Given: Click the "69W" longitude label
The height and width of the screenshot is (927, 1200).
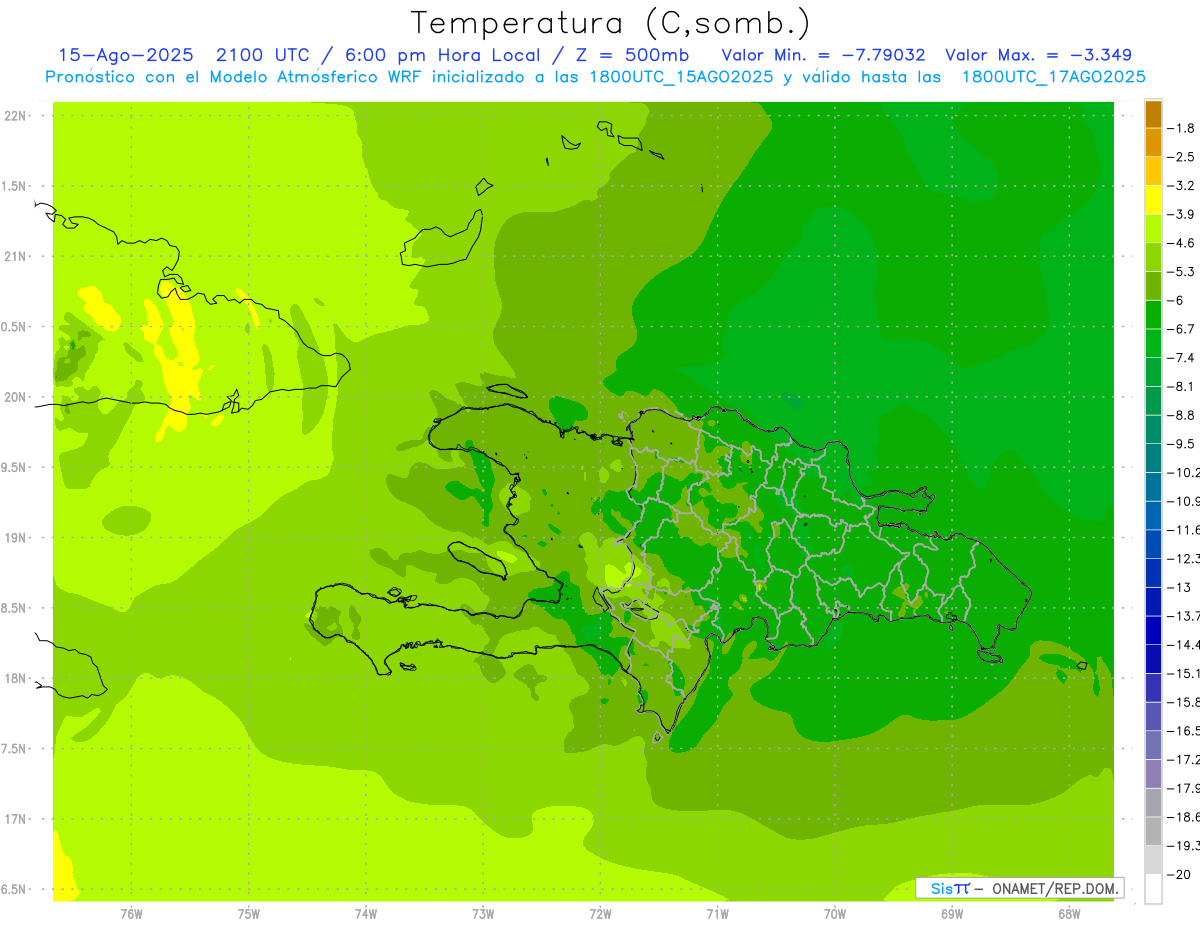Looking at the screenshot, I should (x=952, y=913).
